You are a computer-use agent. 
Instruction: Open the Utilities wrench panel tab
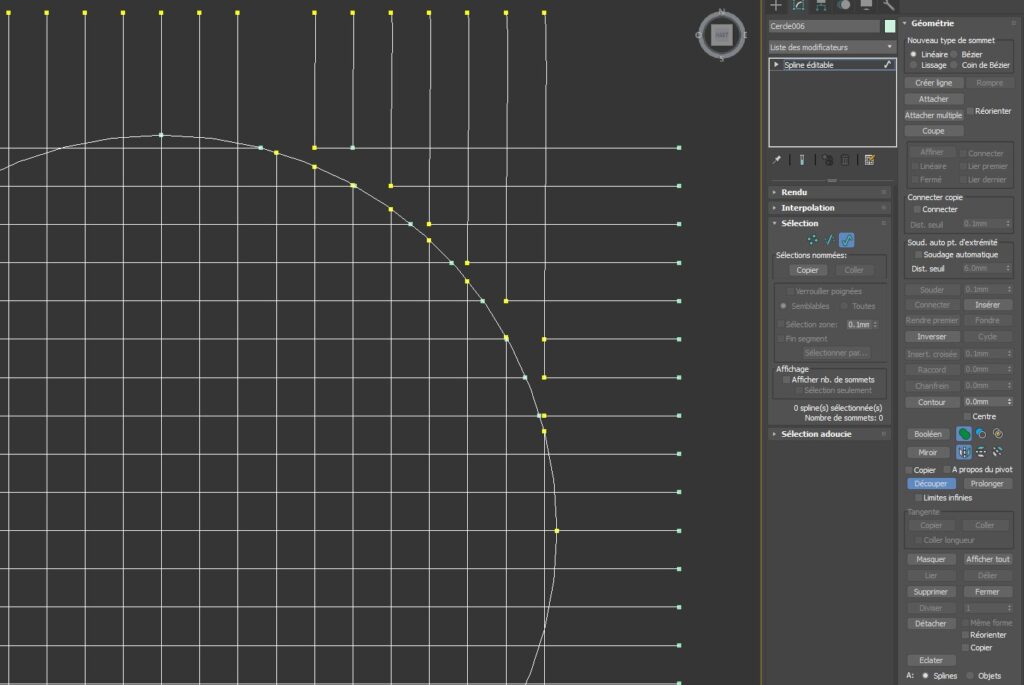coord(889,5)
